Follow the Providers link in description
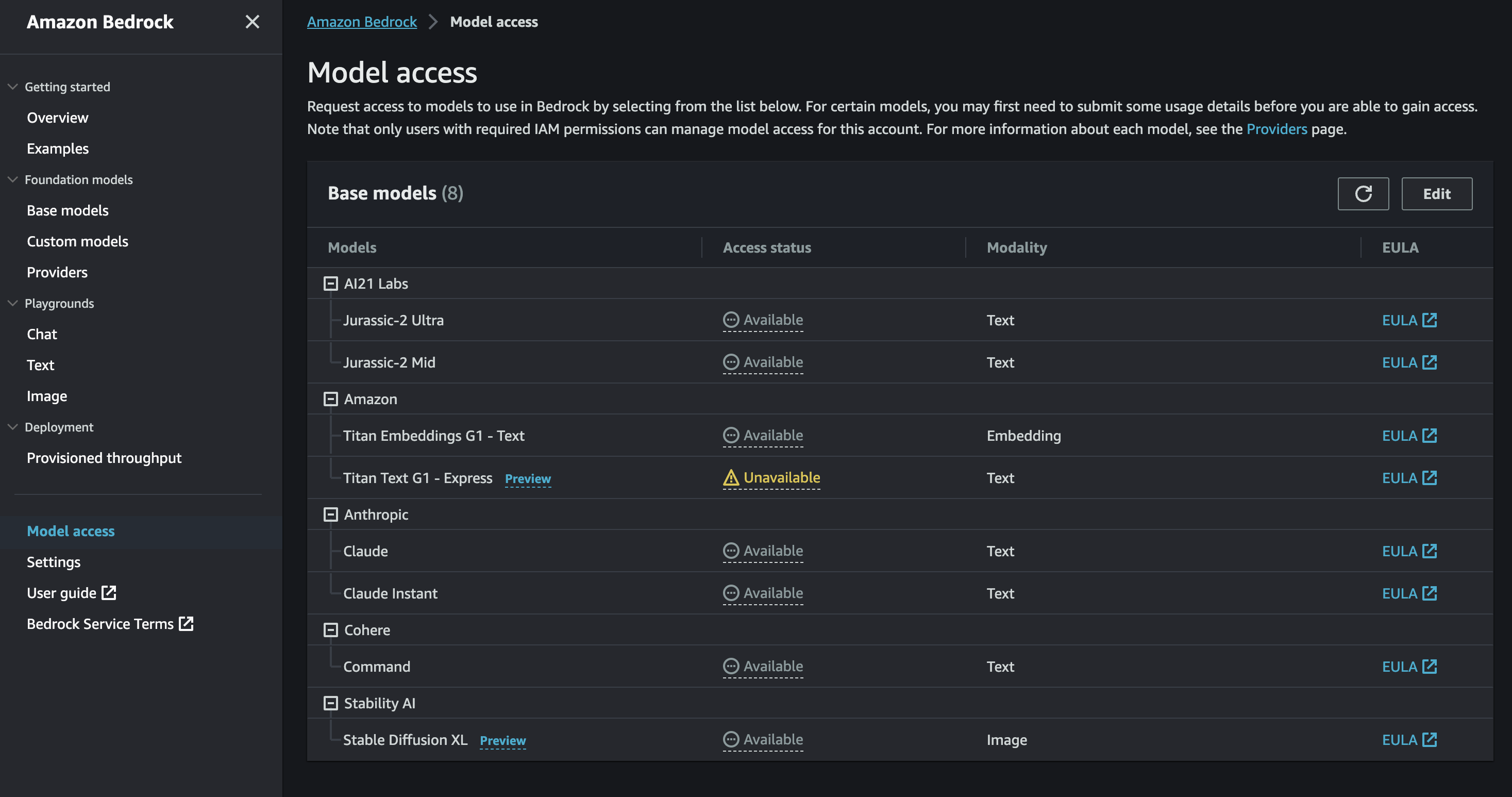This screenshot has width=1512, height=797. pyautogui.click(x=1276, y=129)
